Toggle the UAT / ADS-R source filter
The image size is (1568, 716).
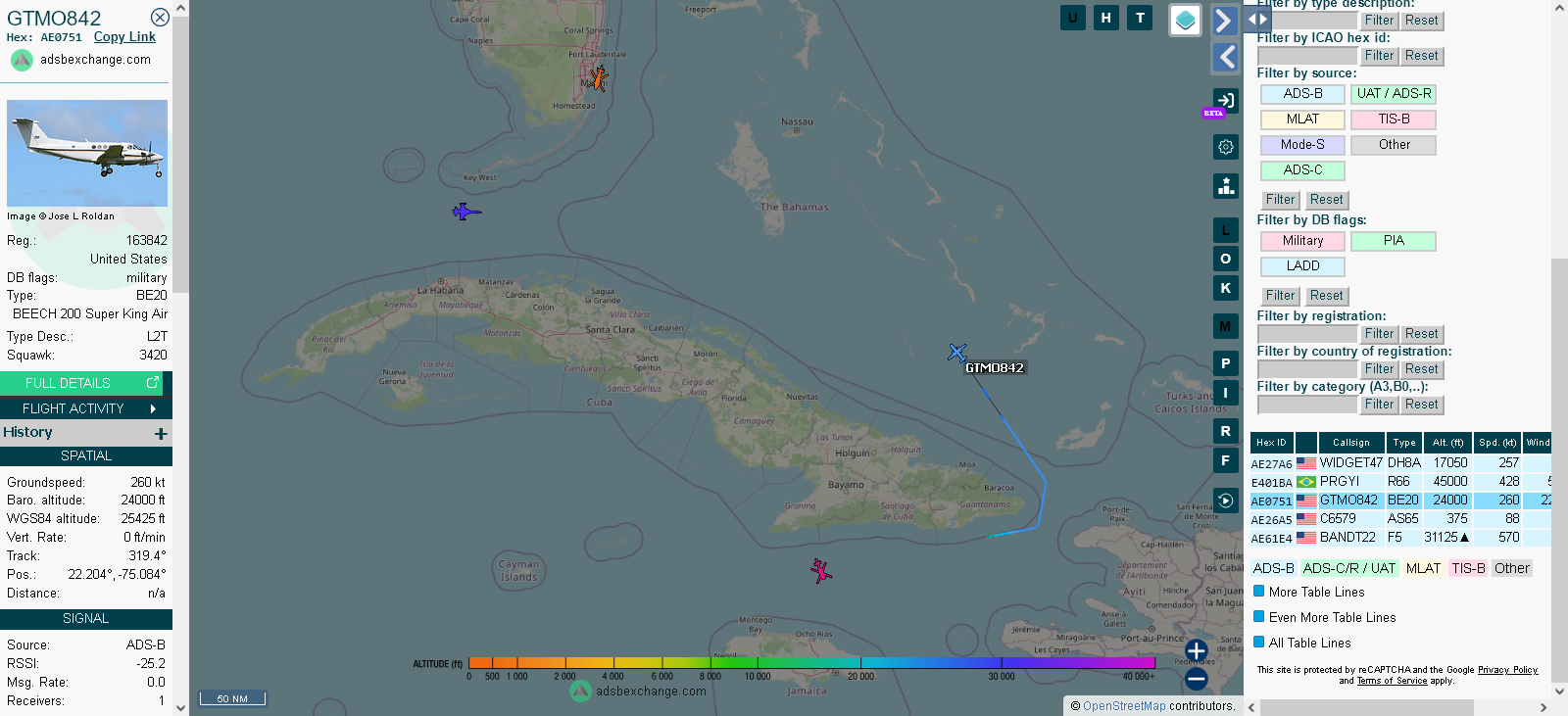pos(1394,94)
